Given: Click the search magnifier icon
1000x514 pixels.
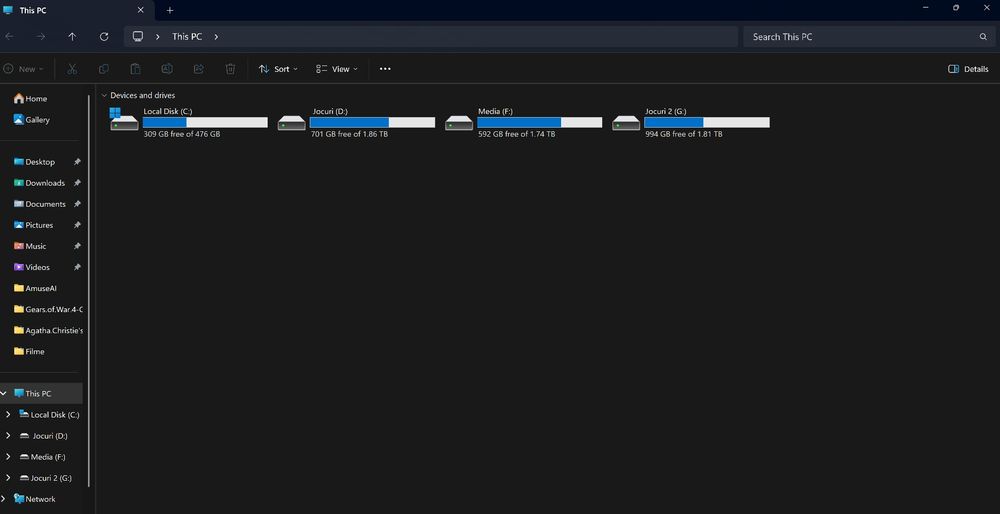Looking at the screenshot, I should click(x=983, y=37).
